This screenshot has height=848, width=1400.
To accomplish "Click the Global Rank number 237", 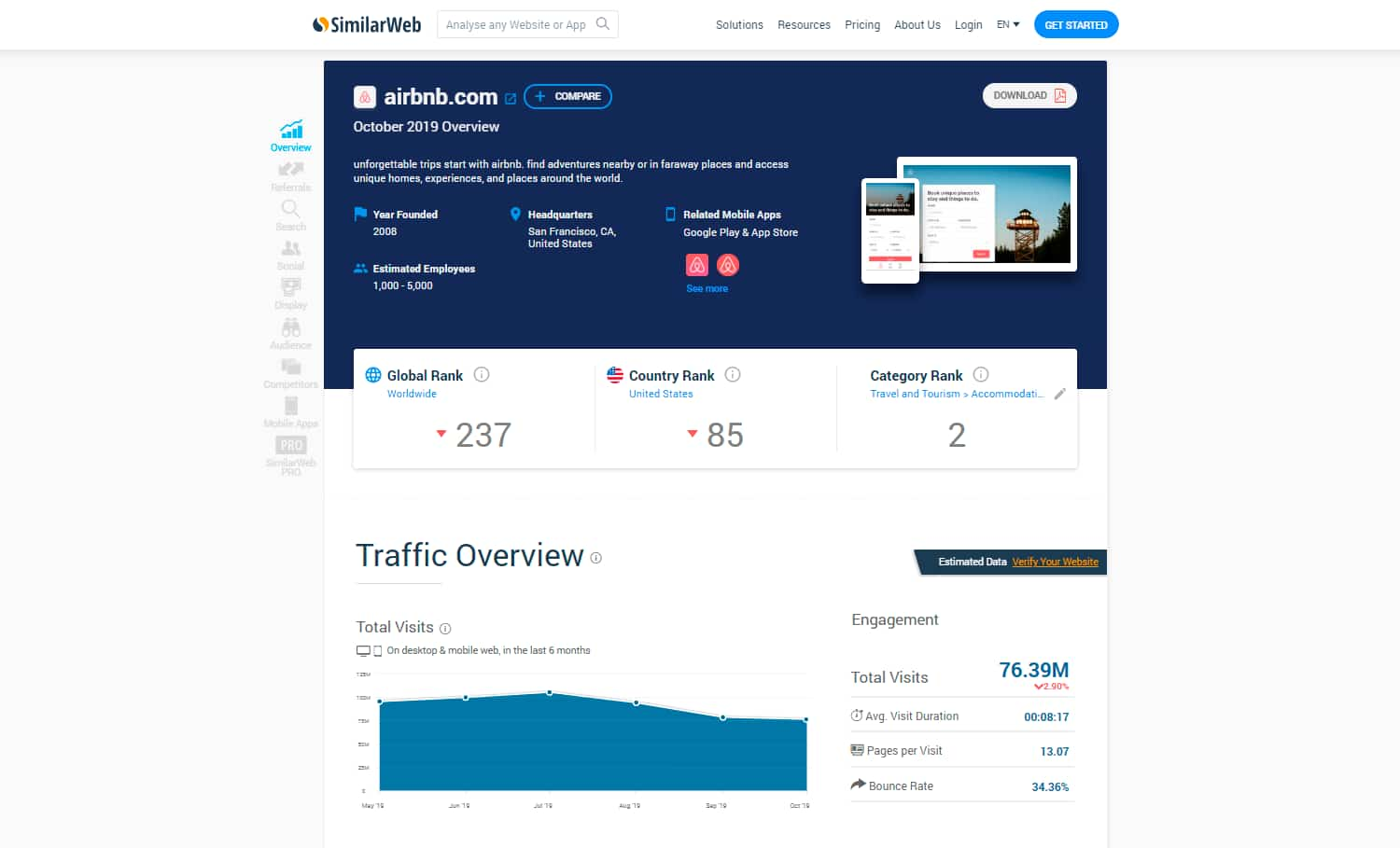I will click(x=483, y=435).
